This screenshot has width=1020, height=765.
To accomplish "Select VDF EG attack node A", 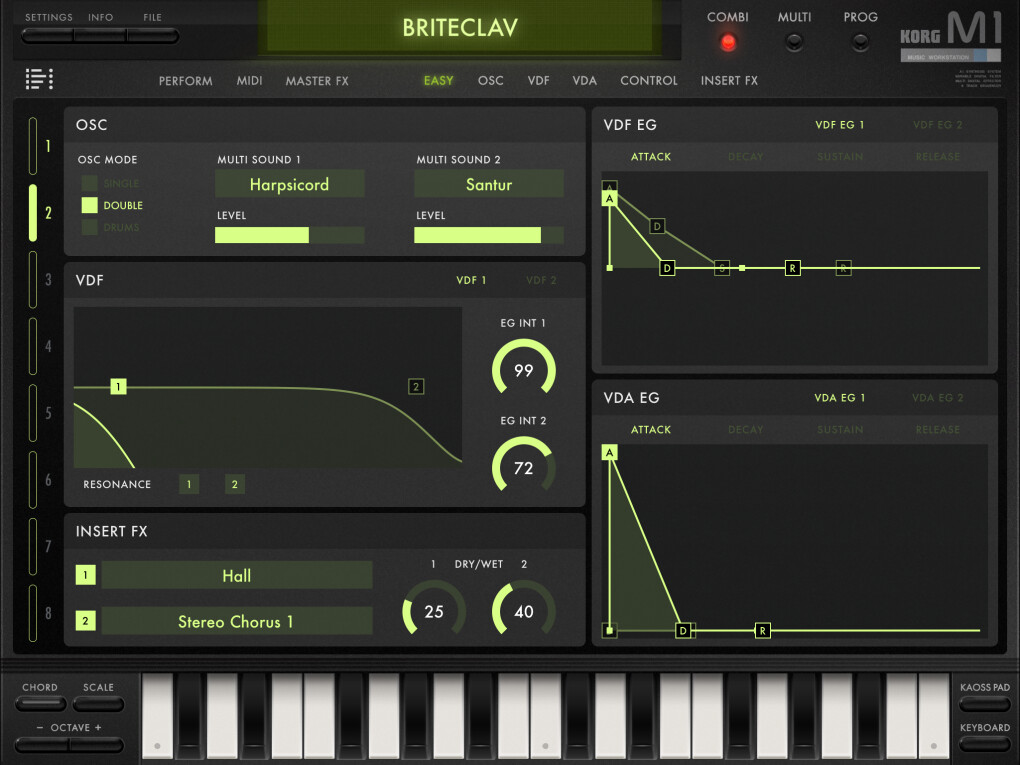I will [610, 198].
